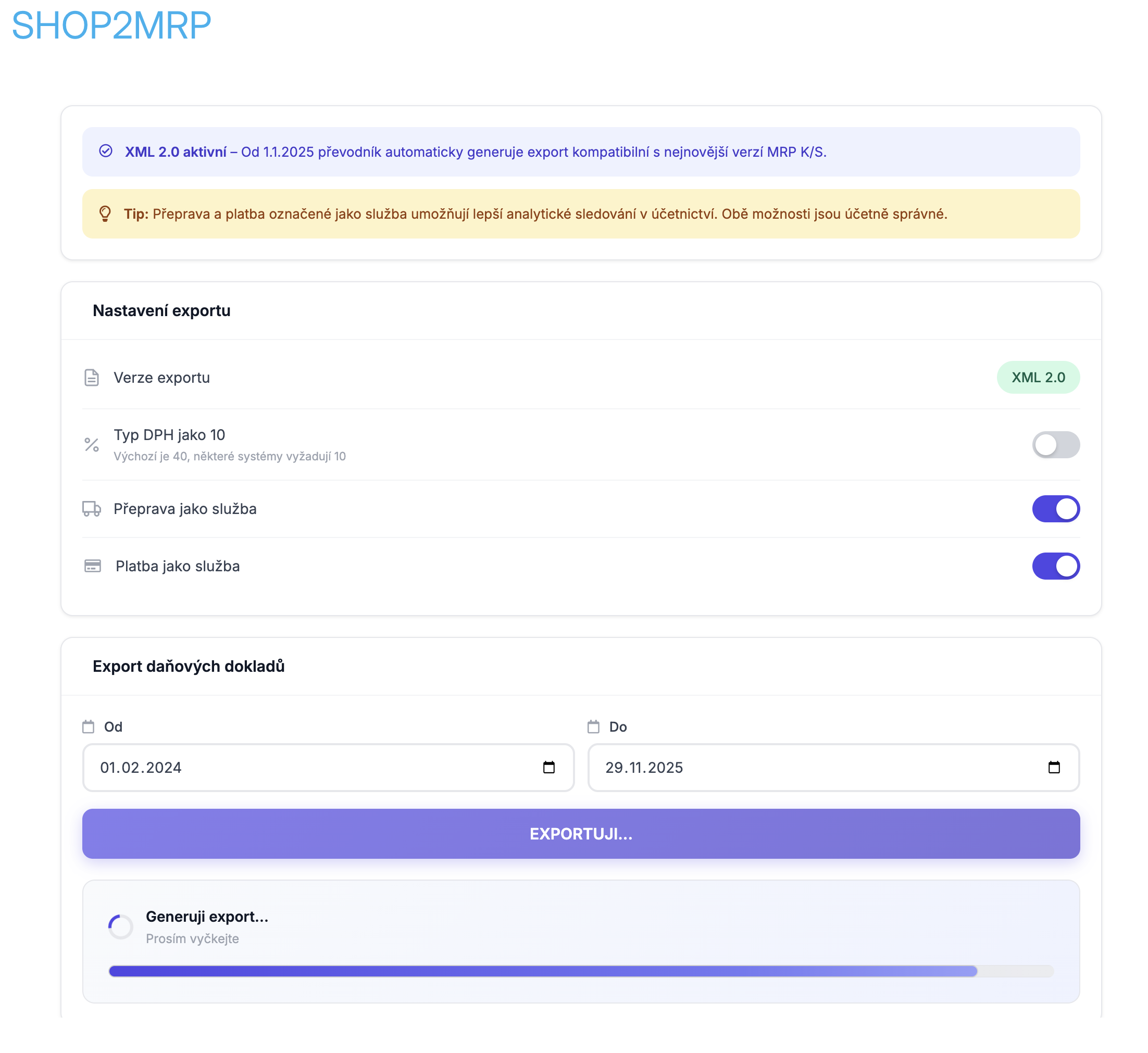Click the EXPORTUJI... button
The height and width of the screenshot is (1053, 1148).
581,834
